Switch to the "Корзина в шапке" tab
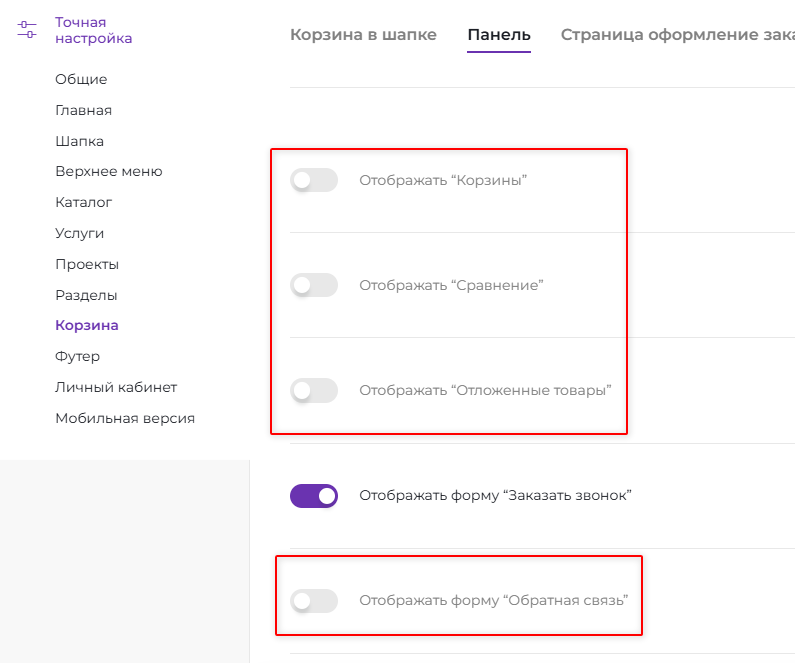 click(x=363, y=35)
